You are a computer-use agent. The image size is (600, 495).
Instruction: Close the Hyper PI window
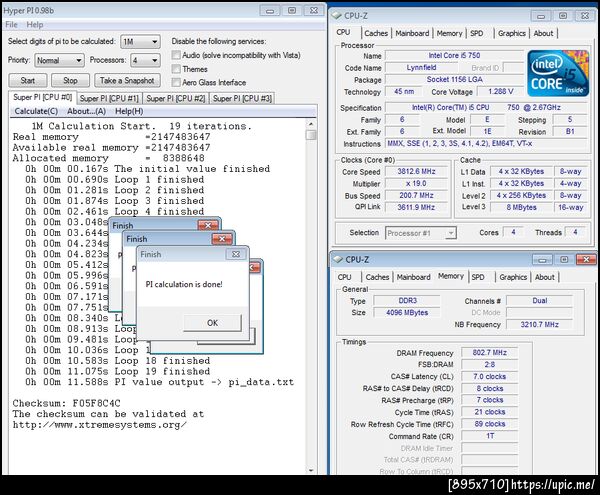pyautogui.click(x=313, y=11)
